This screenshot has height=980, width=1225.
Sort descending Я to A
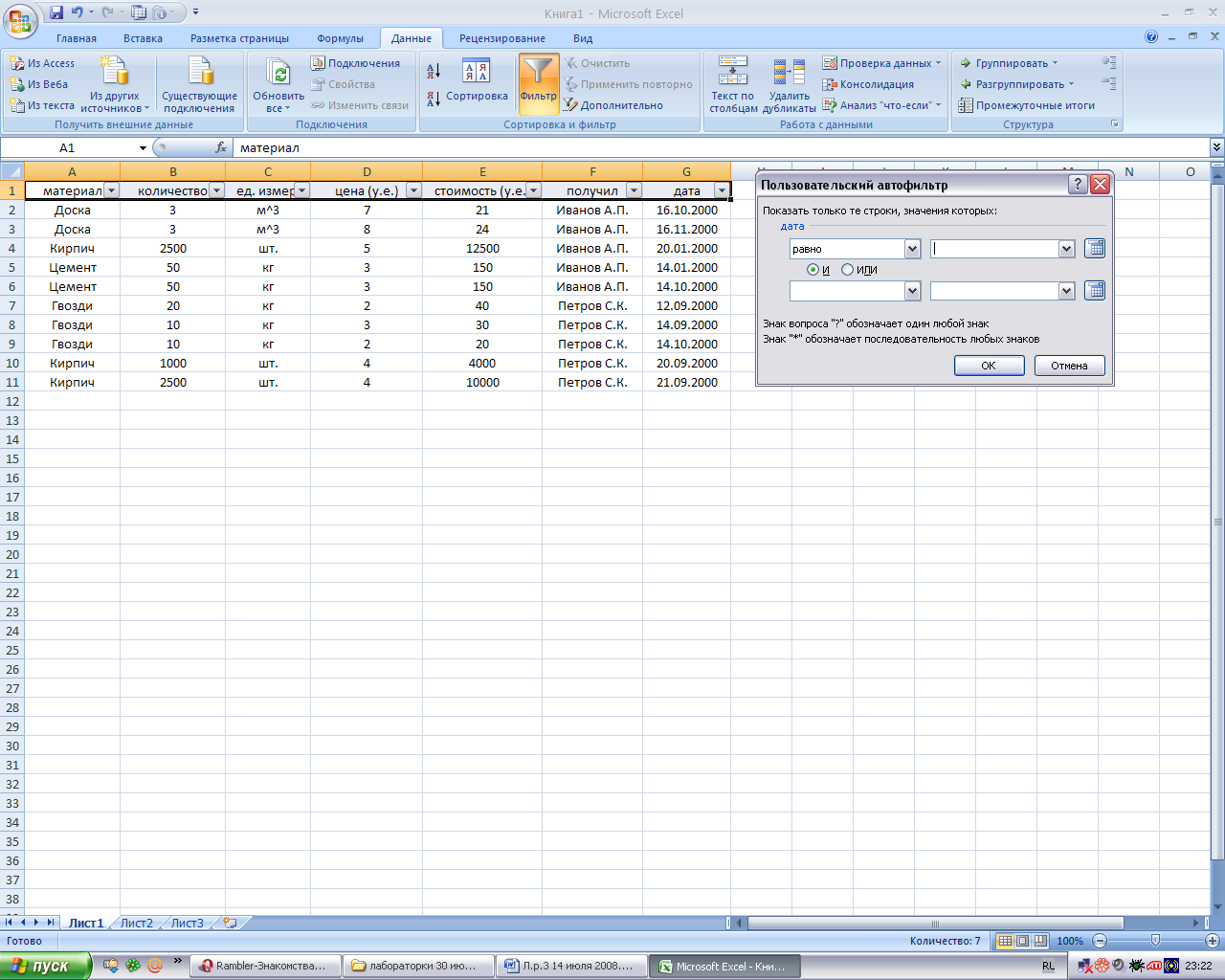click(x=434, y=98)
